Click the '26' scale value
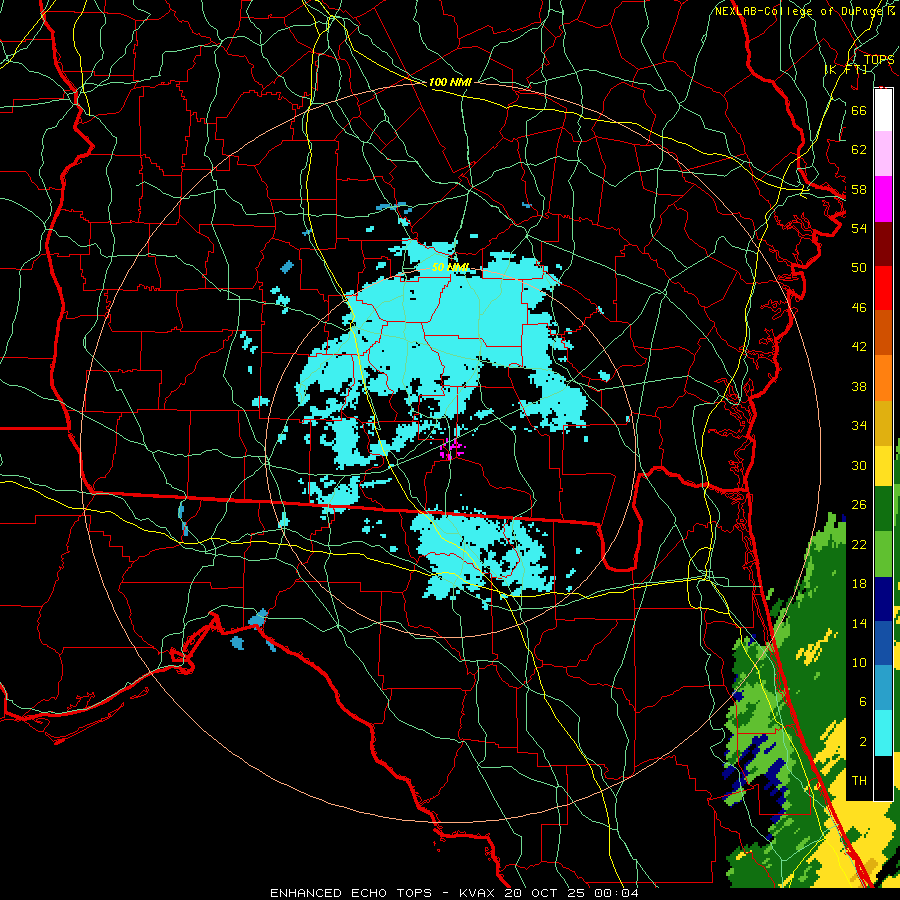This screenshot has height=900, width=900. coord(859,505)
